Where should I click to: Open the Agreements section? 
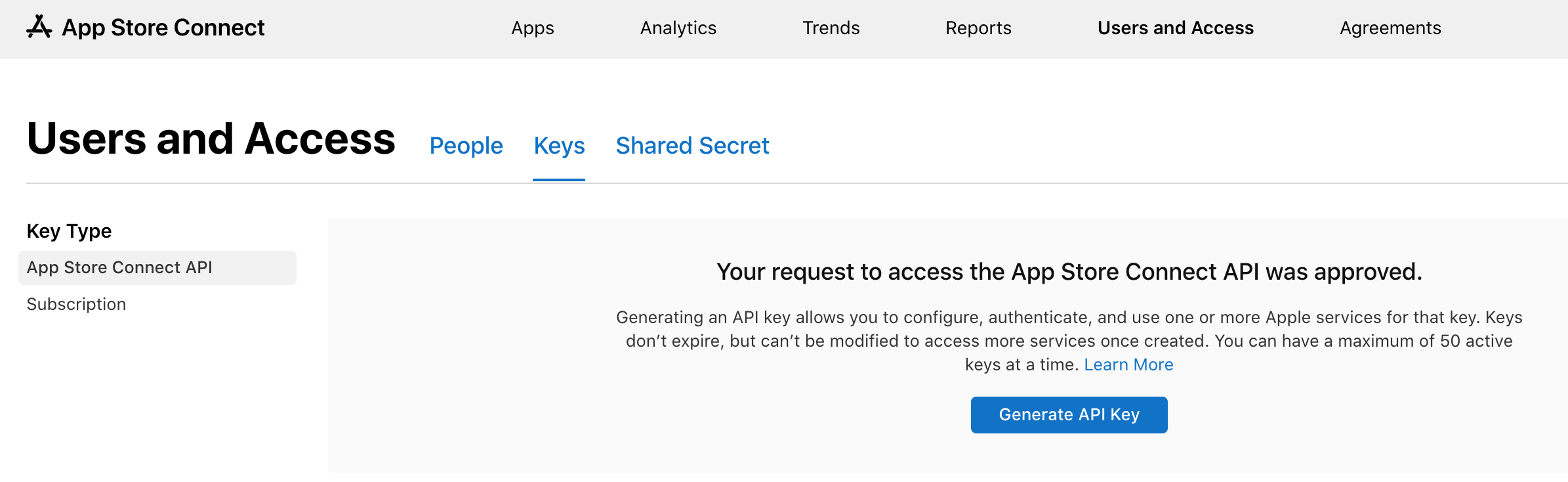1390,28
